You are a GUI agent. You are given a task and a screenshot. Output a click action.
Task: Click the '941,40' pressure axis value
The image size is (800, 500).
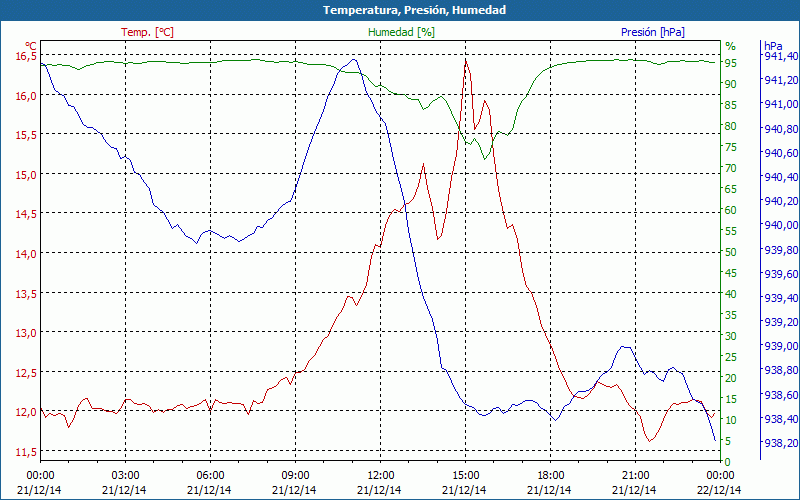pyautogui.click(x=782, y=56)
